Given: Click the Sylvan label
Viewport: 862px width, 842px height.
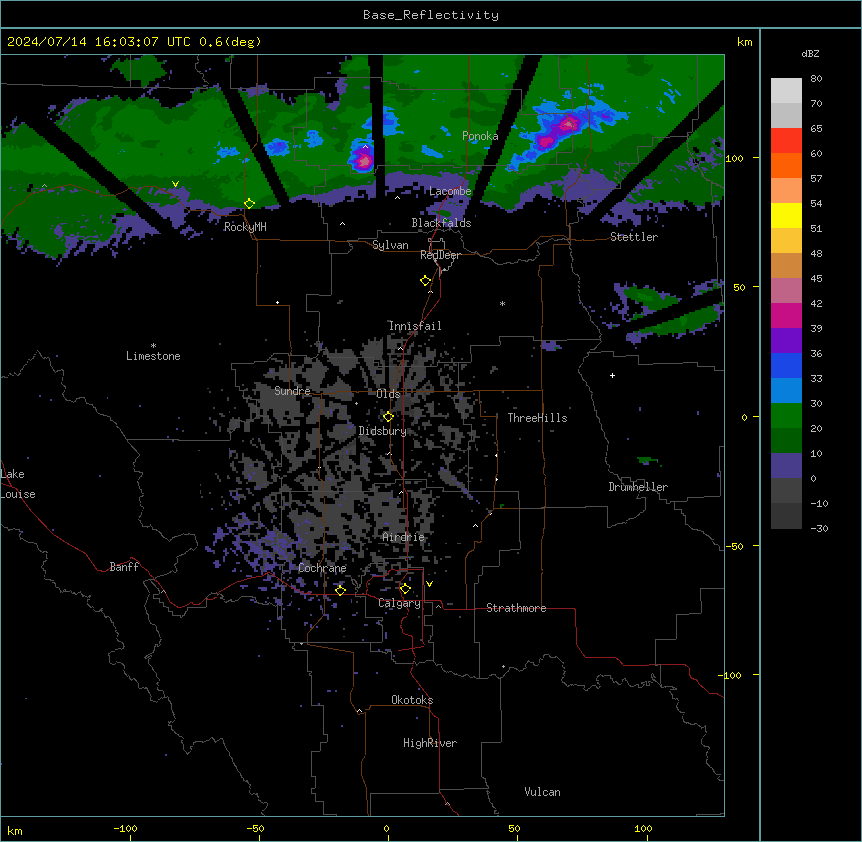Looking at the screenshot, I should tap(390, 245).
